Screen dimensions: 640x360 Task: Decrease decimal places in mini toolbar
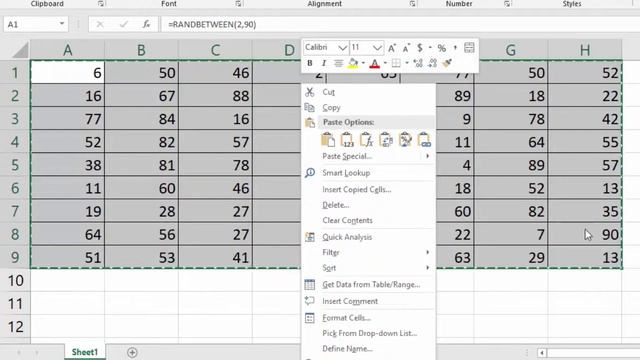pyautogui.click(x=433, y=63)
